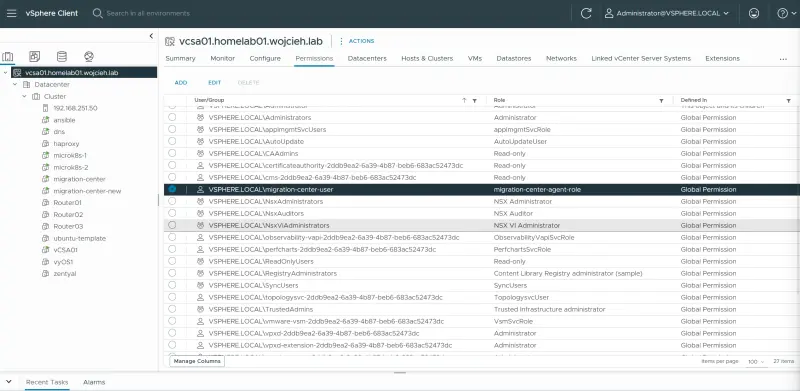Open the items per page dropdown
This screenshot has height=391, width=800.
click(x=756, y=361)
